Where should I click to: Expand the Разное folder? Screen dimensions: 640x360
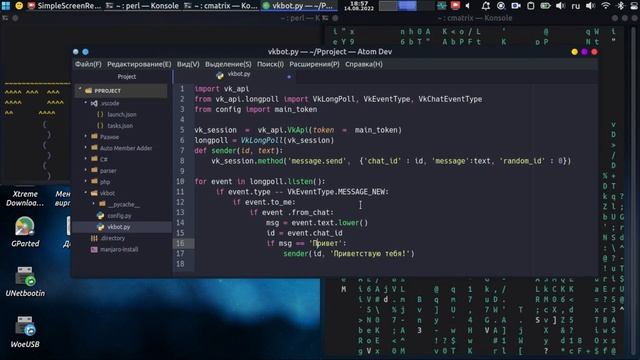click(86, 136)
